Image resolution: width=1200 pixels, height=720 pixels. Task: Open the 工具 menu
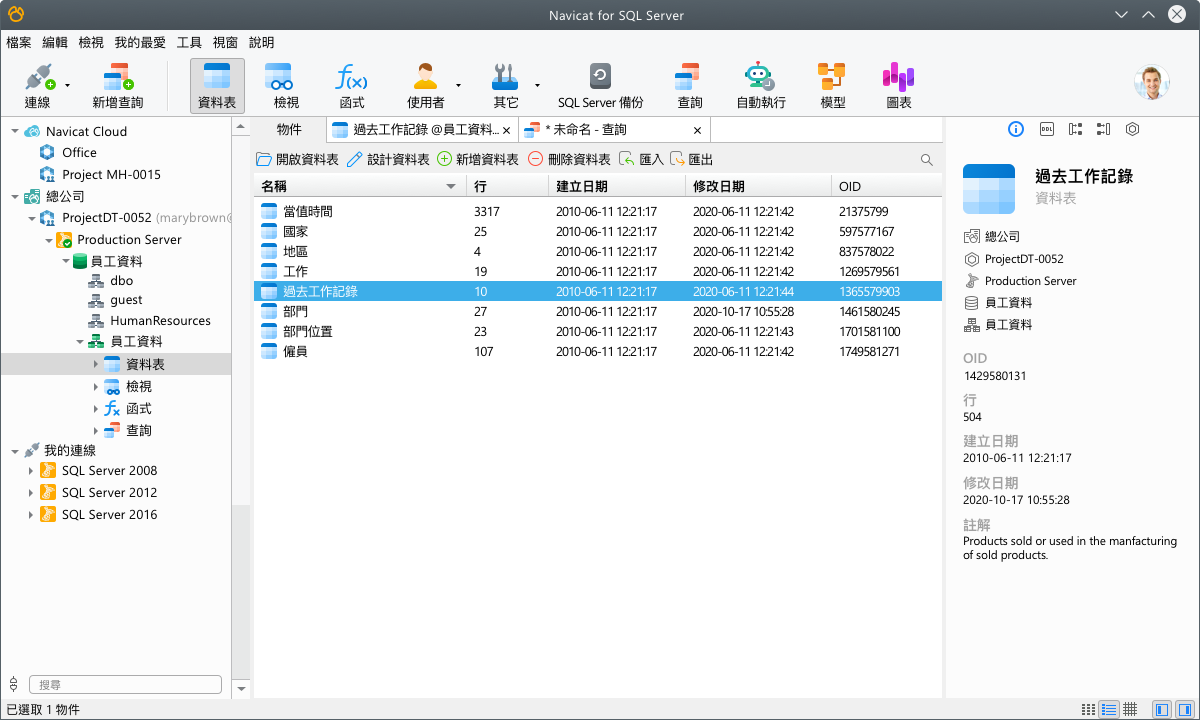tap(189, 42)
